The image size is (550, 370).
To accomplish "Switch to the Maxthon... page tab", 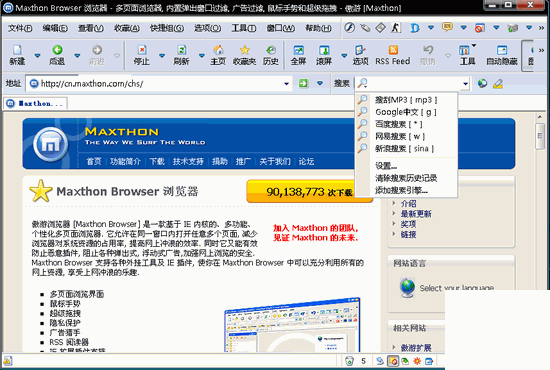I will tap(35, 103).
